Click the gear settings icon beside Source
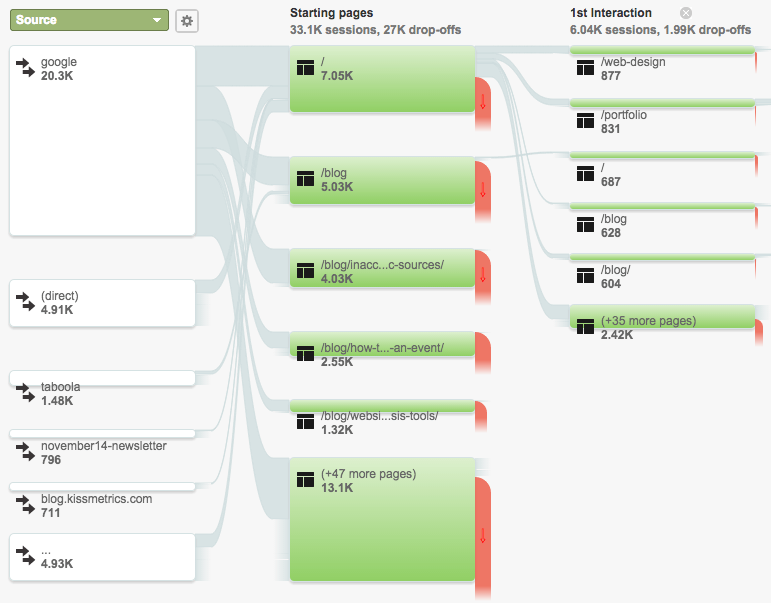The height and width of the screenshot is (603, 771). 187,21
